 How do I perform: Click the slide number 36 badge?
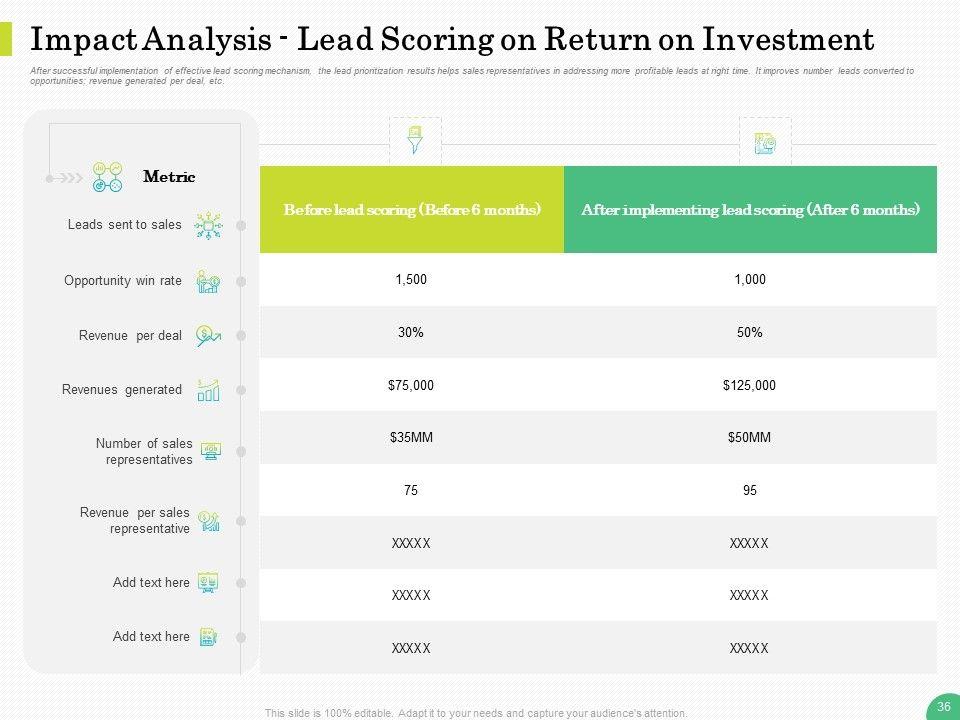coord(942,707)
